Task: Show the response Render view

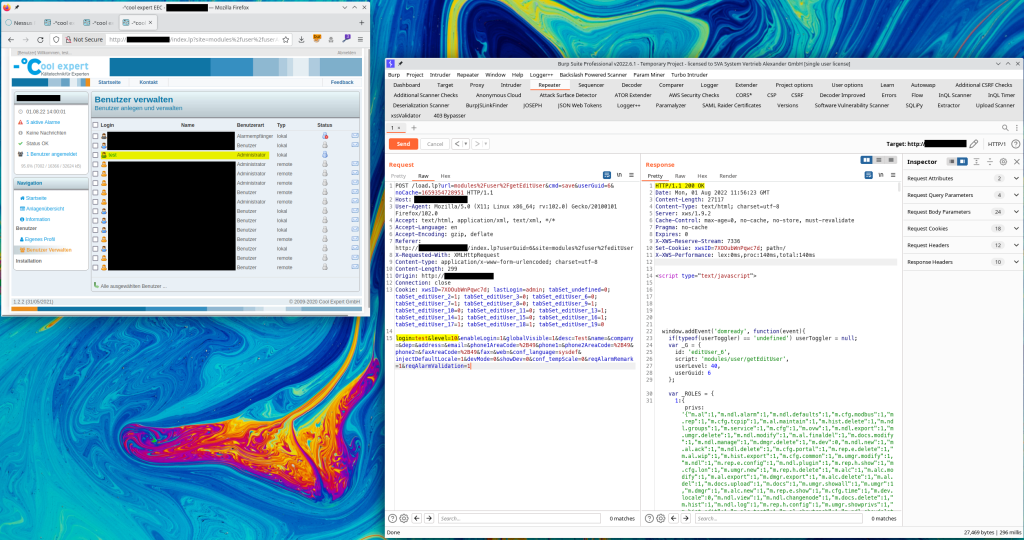Action: (x=728, y=176)
